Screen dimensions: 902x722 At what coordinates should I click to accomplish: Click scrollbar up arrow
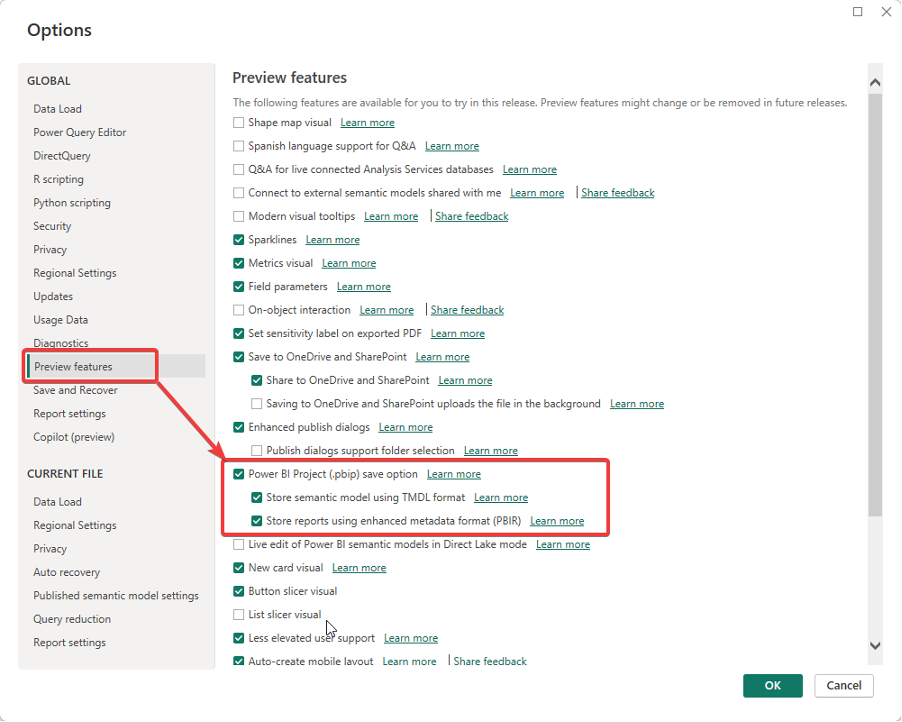coord(875,82)
